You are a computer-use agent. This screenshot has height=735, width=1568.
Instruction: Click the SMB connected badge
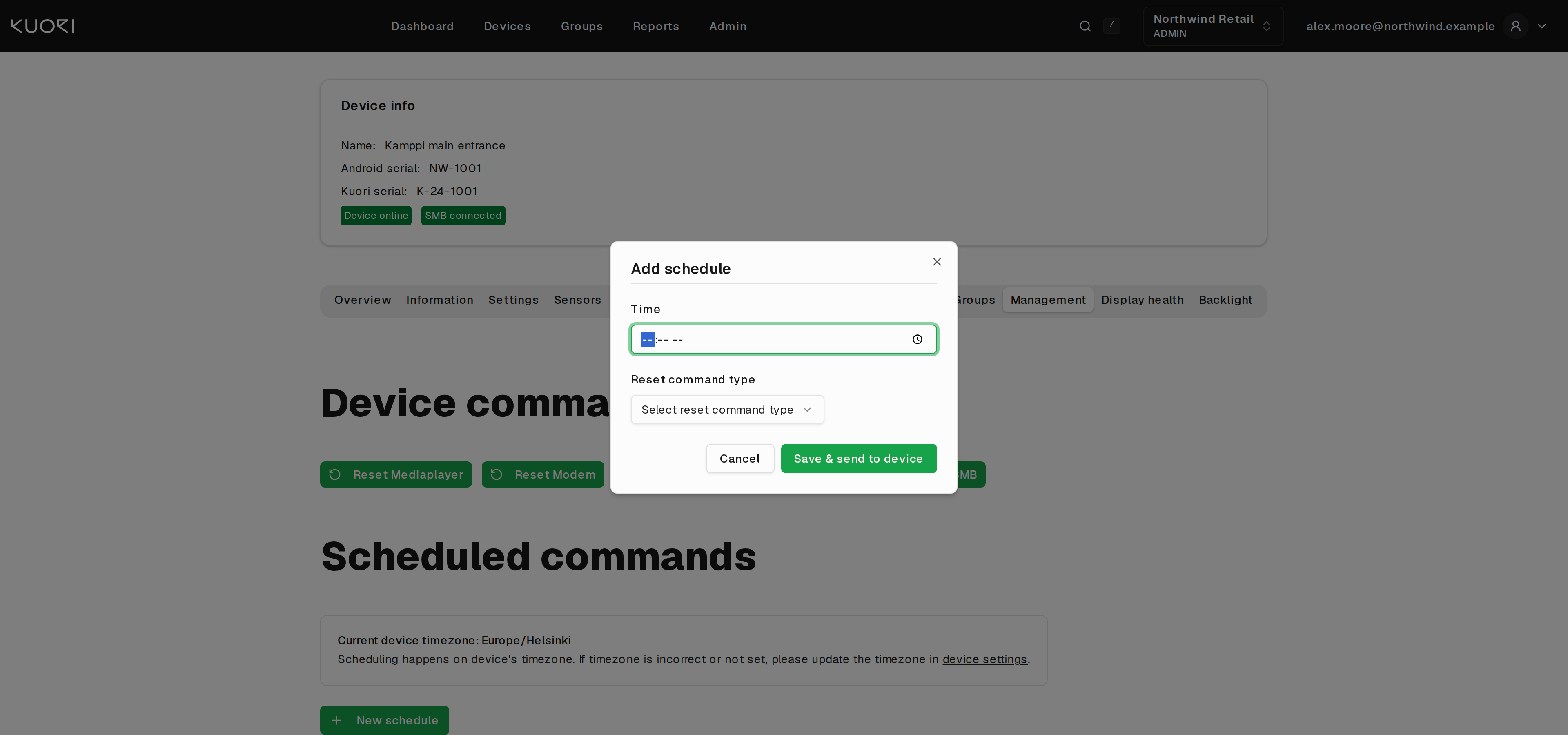pyautogui.click(x=463, y=215)
